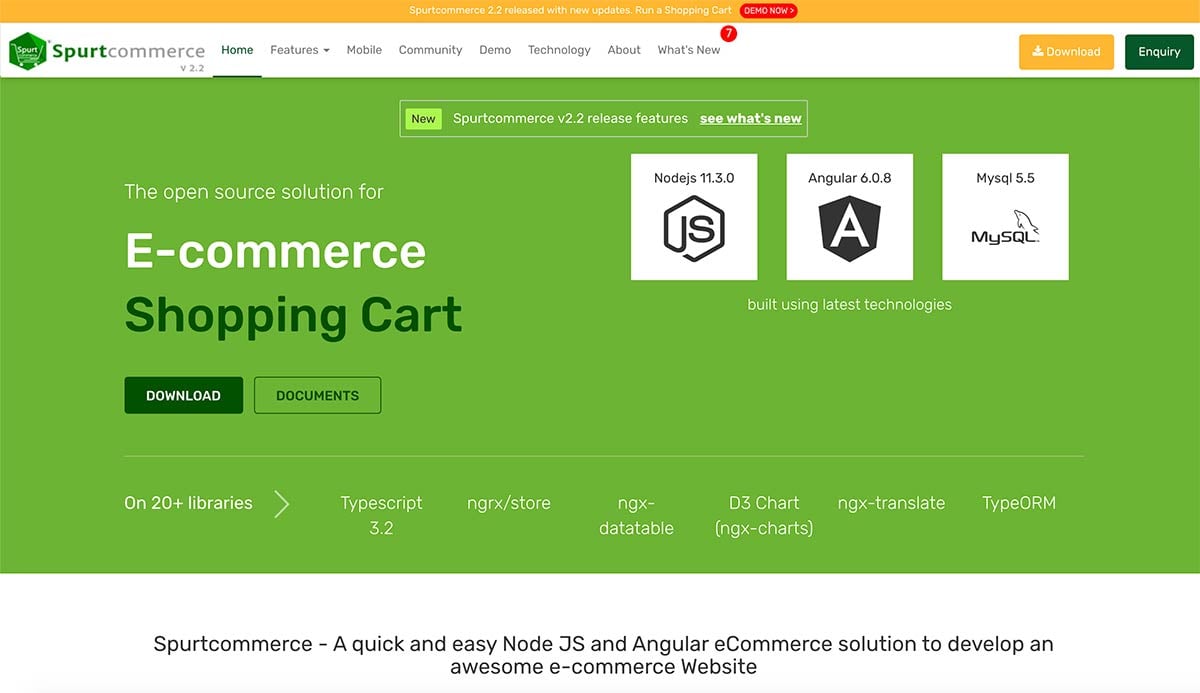Click the ngx-datatable library text
Image resolution: width=1200 pixels, height=693 pixels.
coord(636,515)
